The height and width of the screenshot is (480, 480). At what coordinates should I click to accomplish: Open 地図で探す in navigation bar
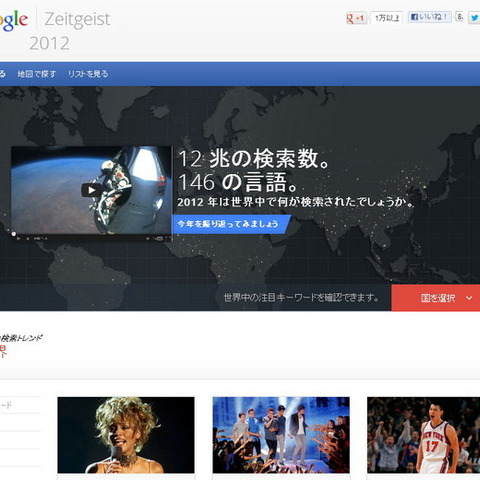37,74
